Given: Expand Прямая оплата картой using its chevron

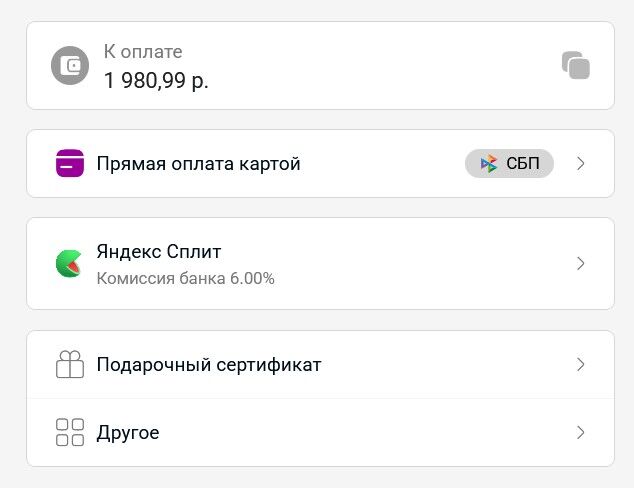Looking at the screenshot, I should click(581, 164).
